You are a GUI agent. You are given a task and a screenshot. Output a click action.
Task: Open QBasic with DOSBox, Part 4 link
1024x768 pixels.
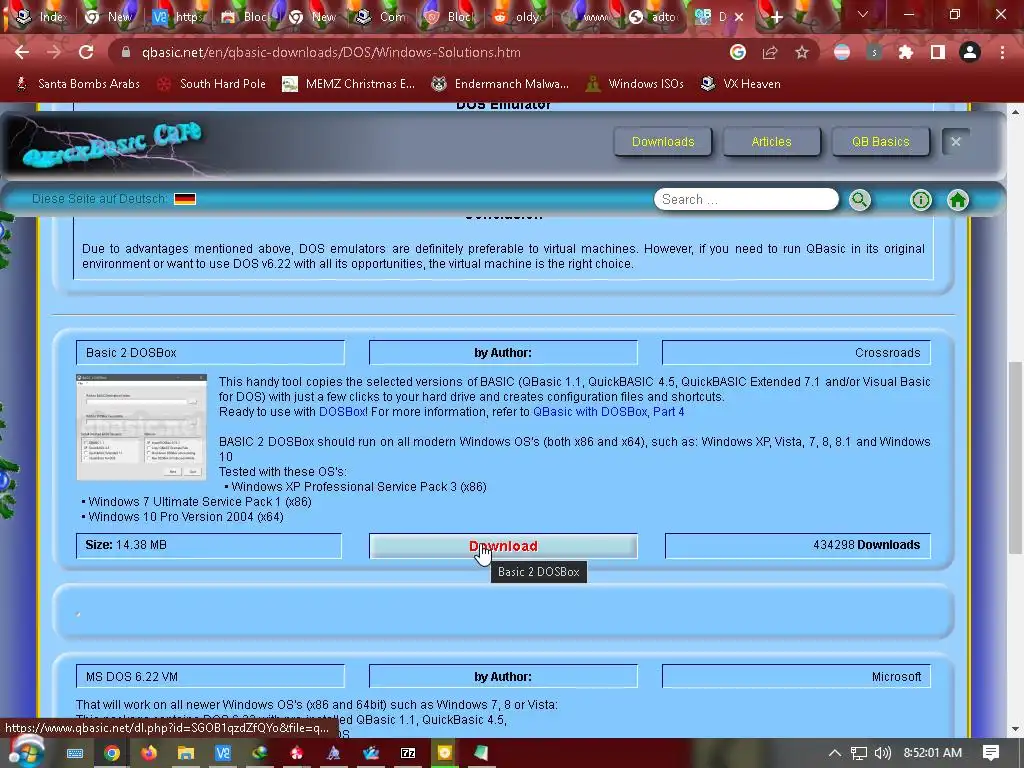click(x=609, y=411)
